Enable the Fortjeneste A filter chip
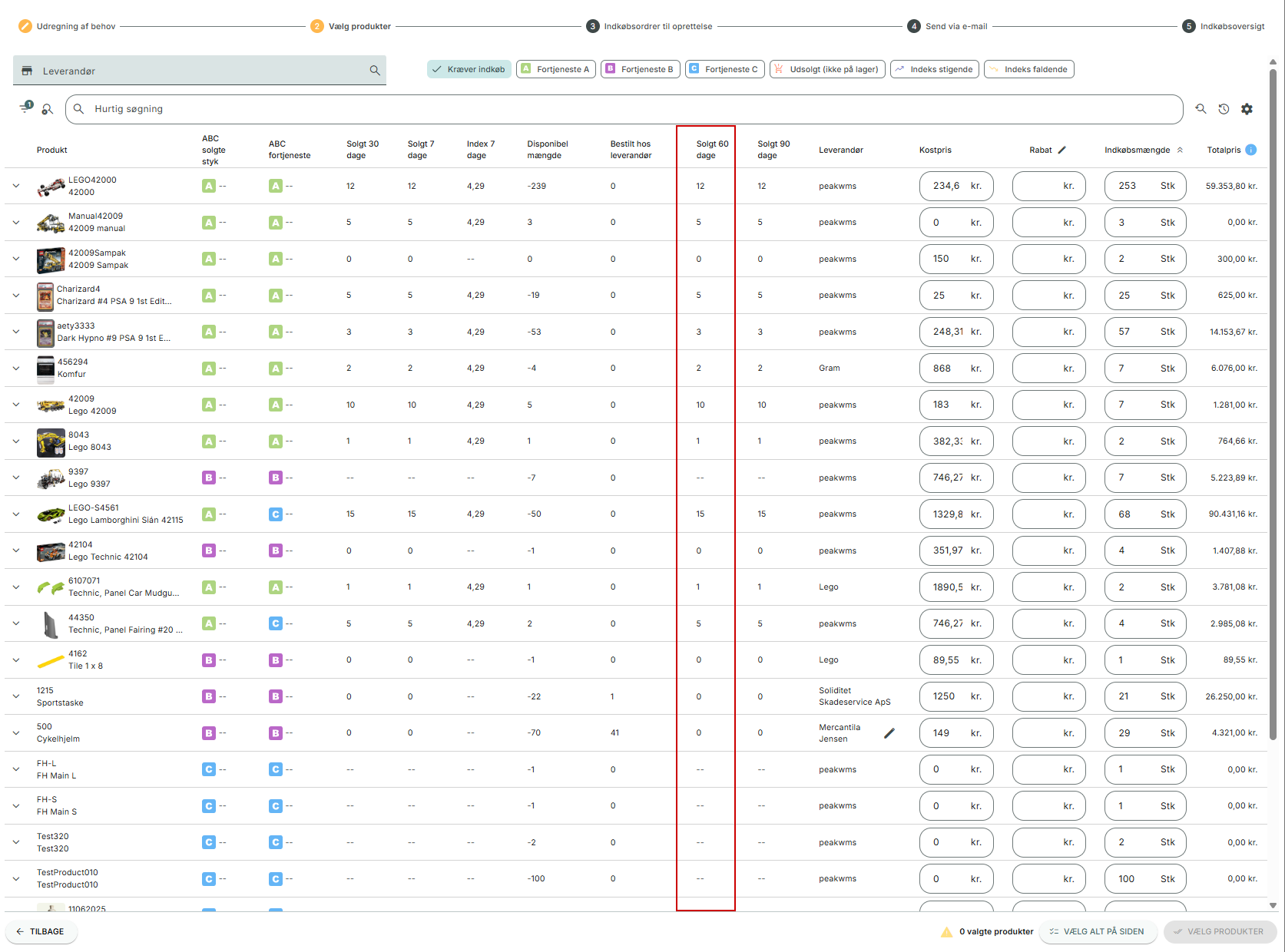1285x952 pixels. coord(555,69)
